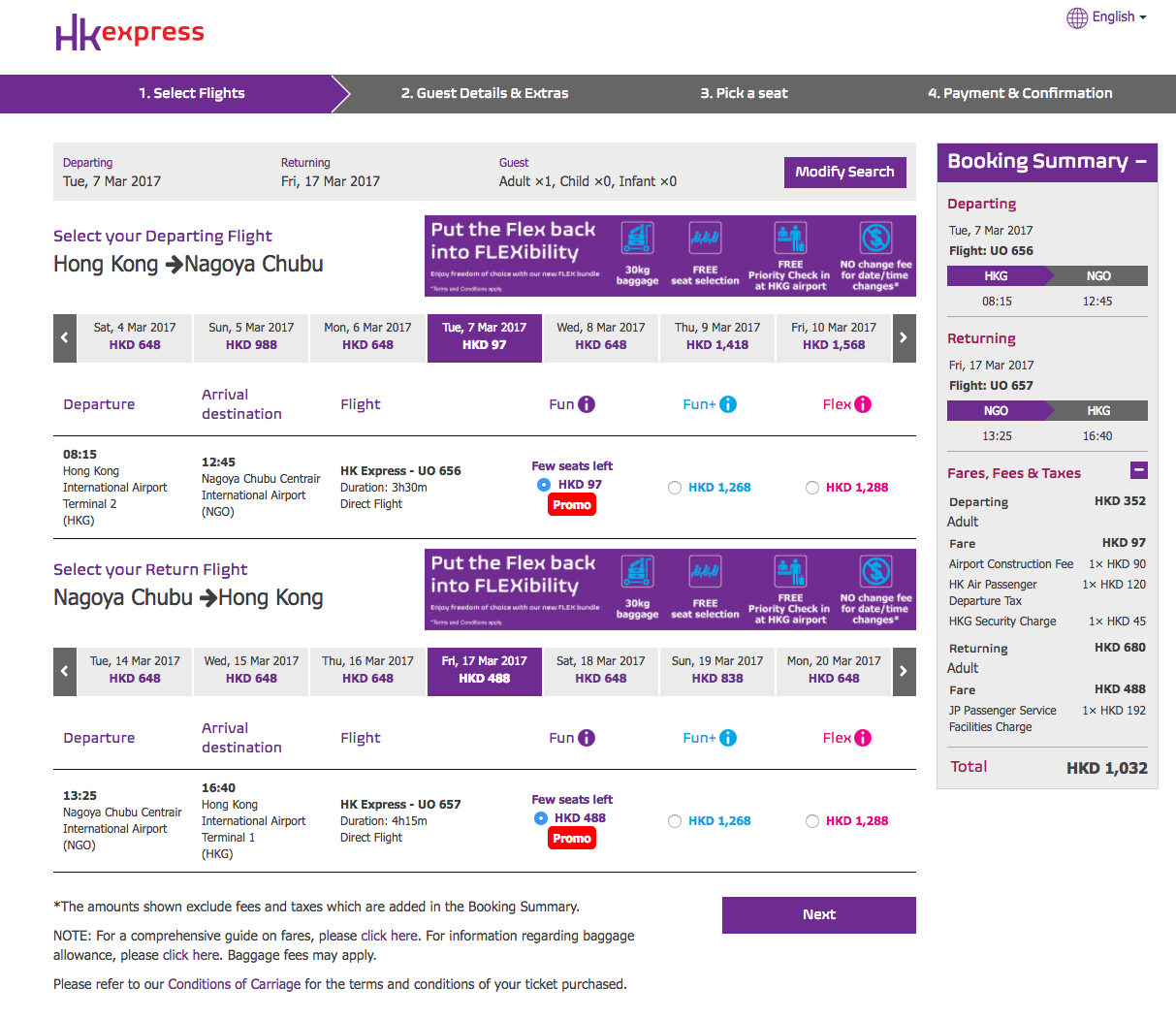Select departing date Sun, 5 Mar 2017

(251, 337)
